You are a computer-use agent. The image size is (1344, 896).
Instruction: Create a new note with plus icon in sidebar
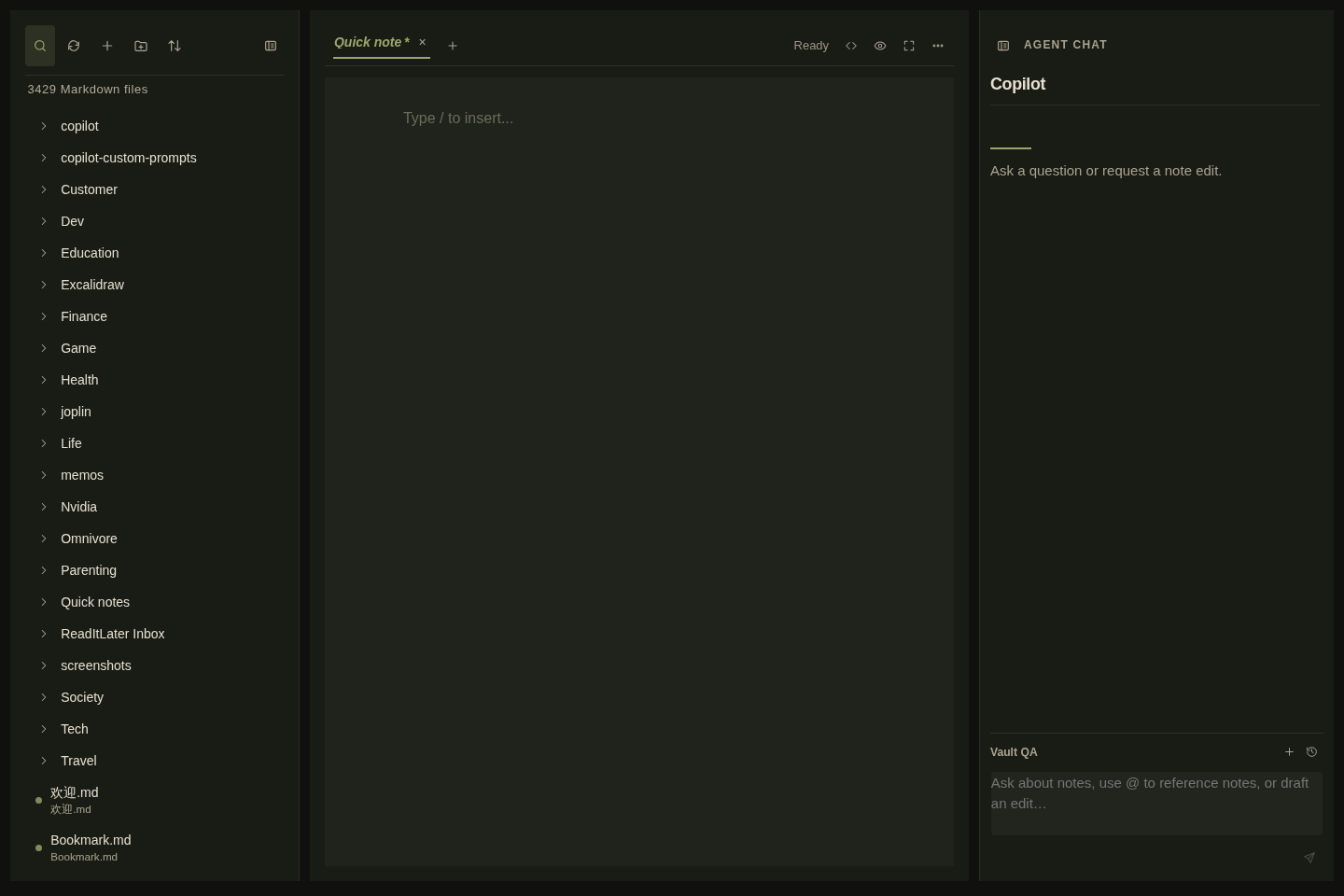tap(107, 46)
